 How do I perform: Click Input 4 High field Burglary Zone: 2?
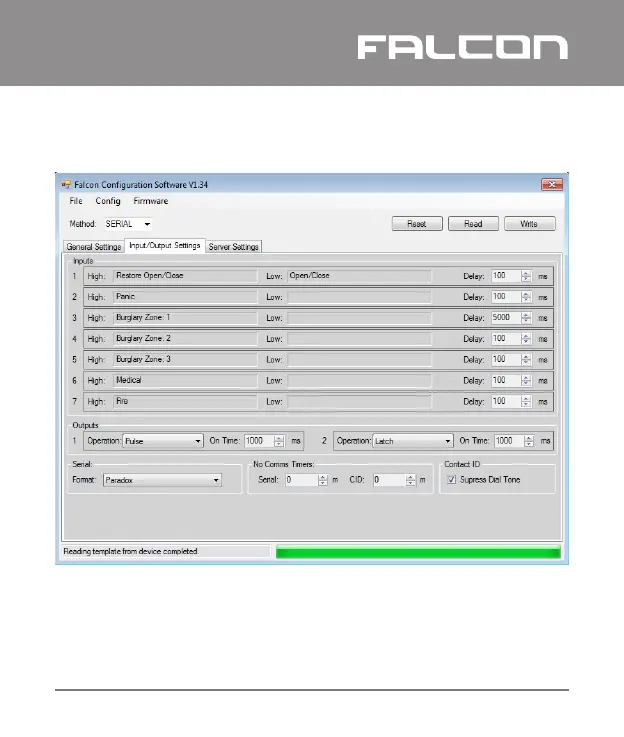point(185,339)
